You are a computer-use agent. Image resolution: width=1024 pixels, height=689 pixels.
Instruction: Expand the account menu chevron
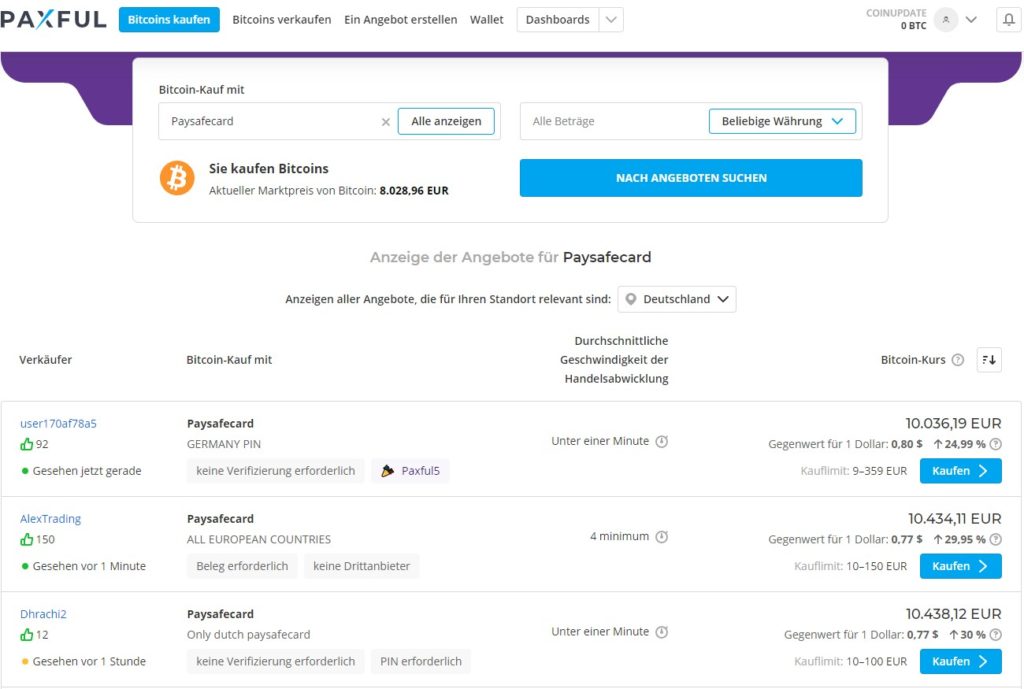(x=971, y=20)
